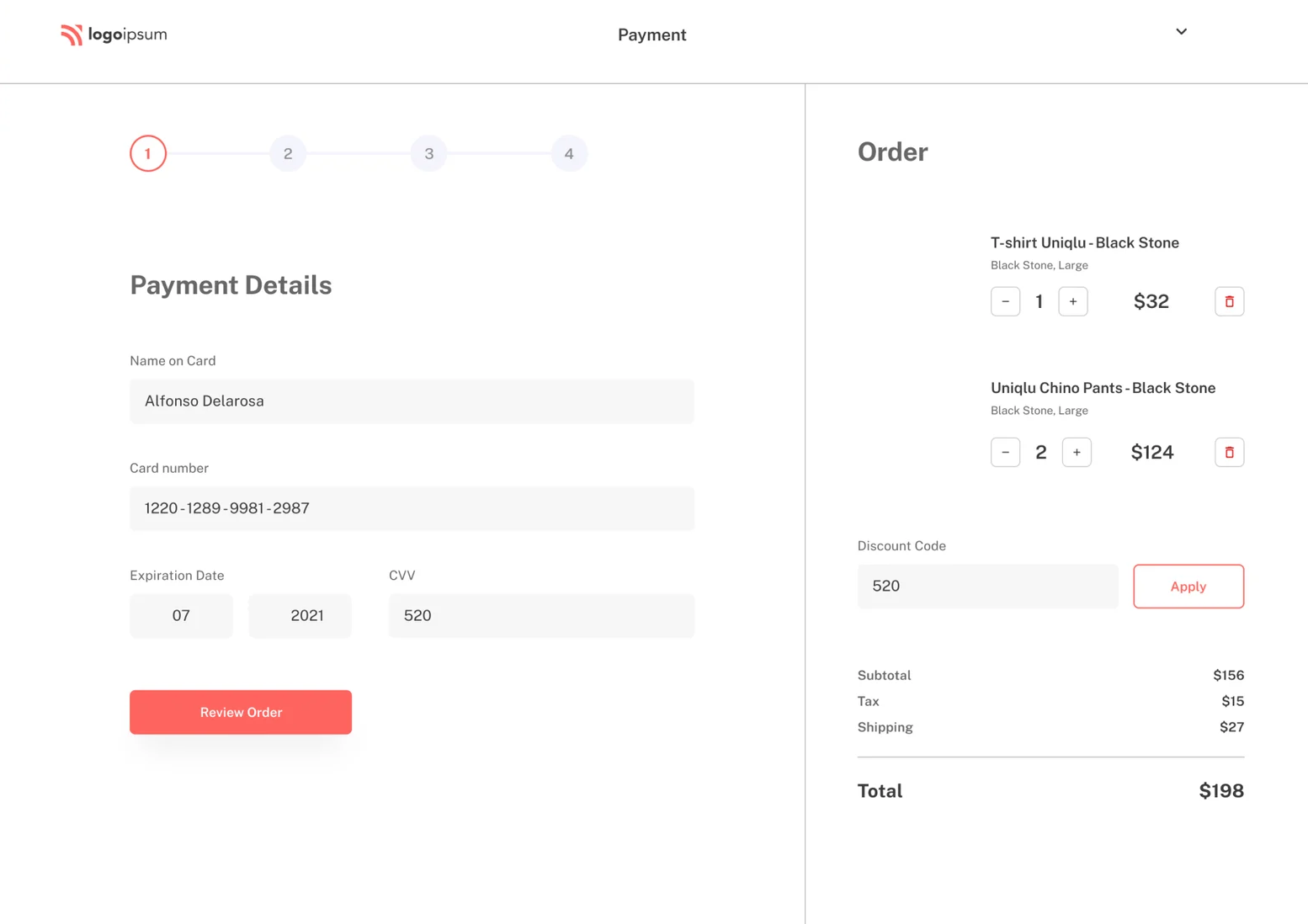Apply the discount code
The height and width of the screenshot is (924, 1308).
tap(1188, 586)
